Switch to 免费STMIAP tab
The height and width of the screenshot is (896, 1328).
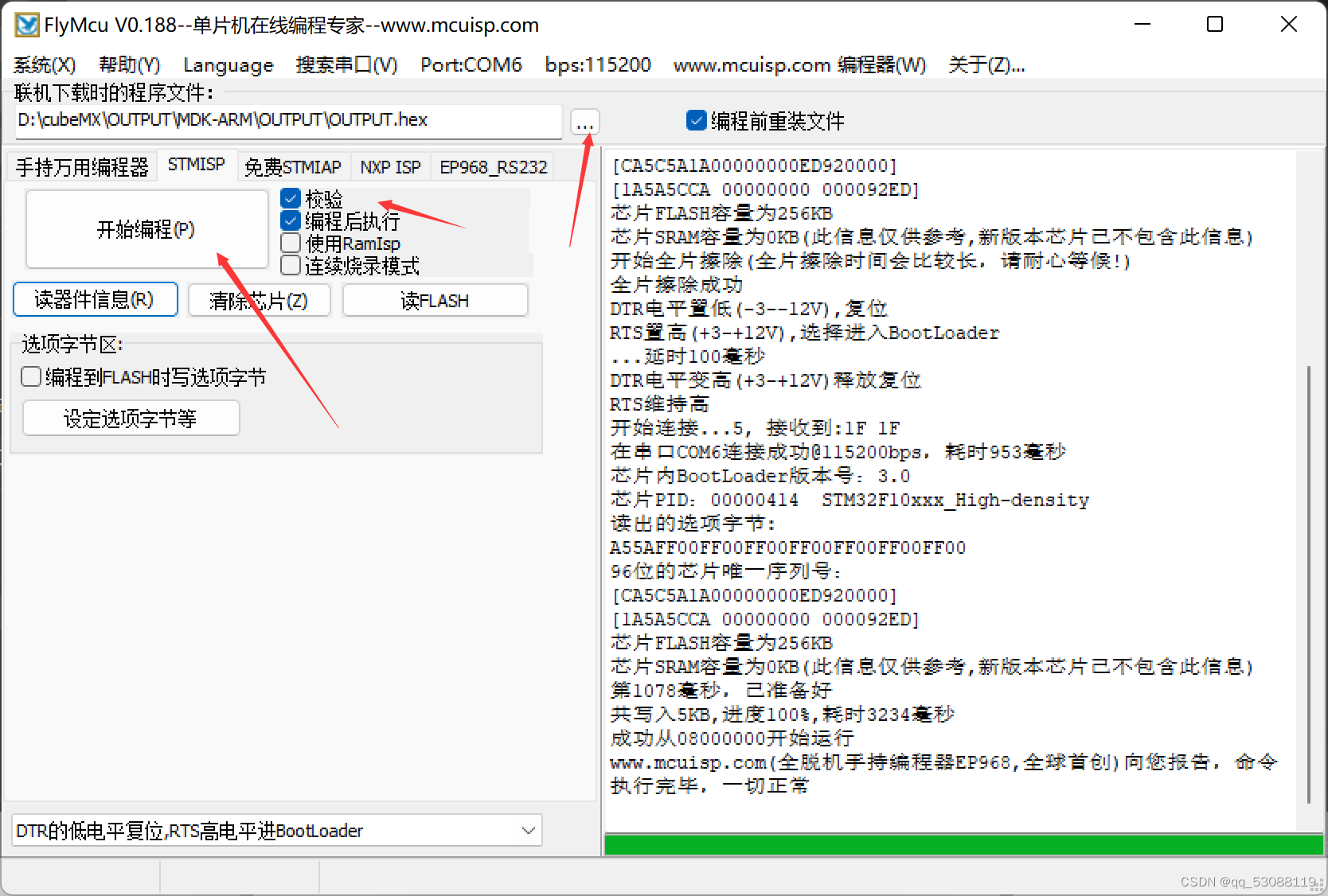[293, 167]
